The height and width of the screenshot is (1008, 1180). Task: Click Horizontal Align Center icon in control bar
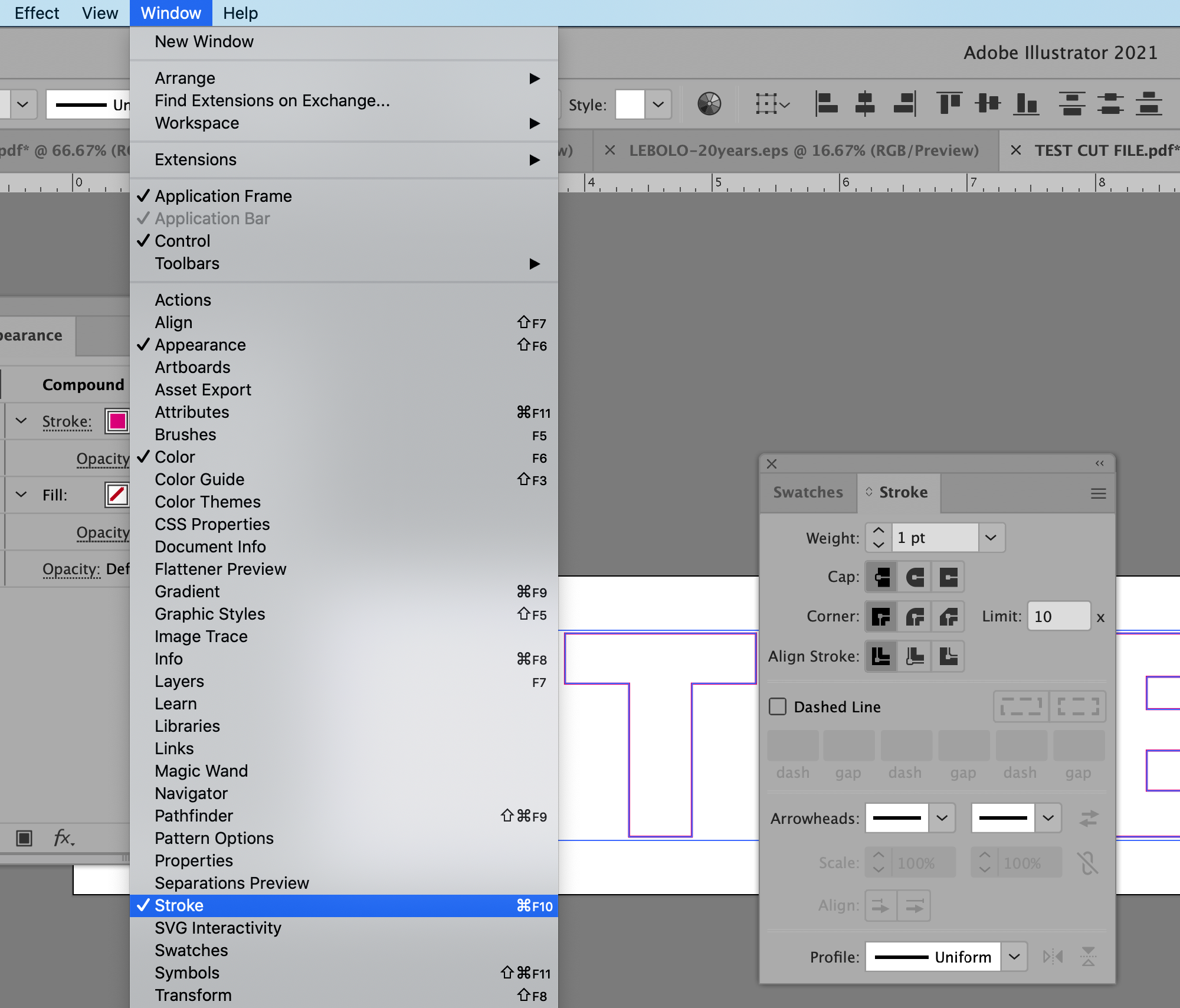(864, 104)
